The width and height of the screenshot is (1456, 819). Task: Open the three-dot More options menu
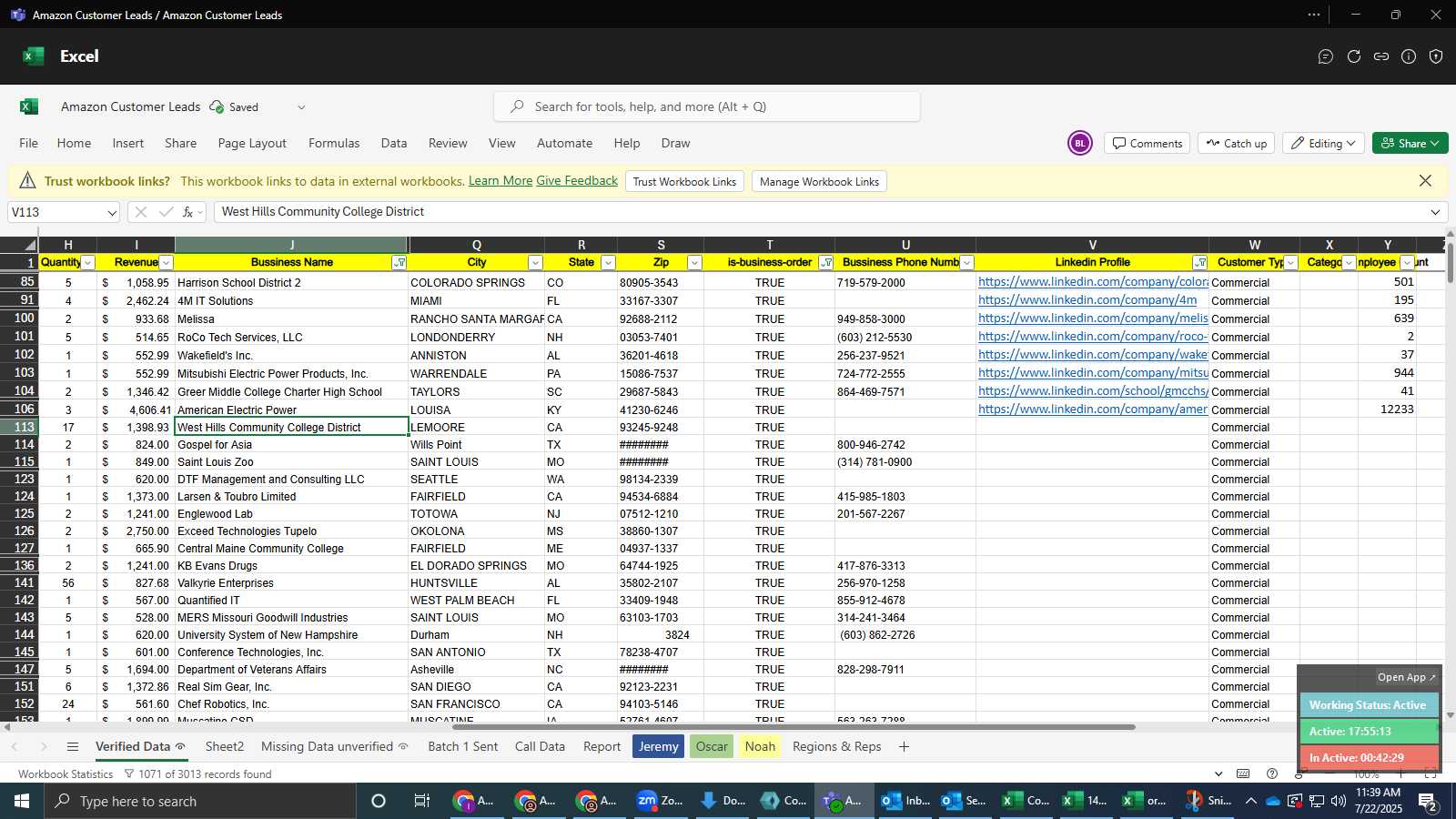[1314, 15]
